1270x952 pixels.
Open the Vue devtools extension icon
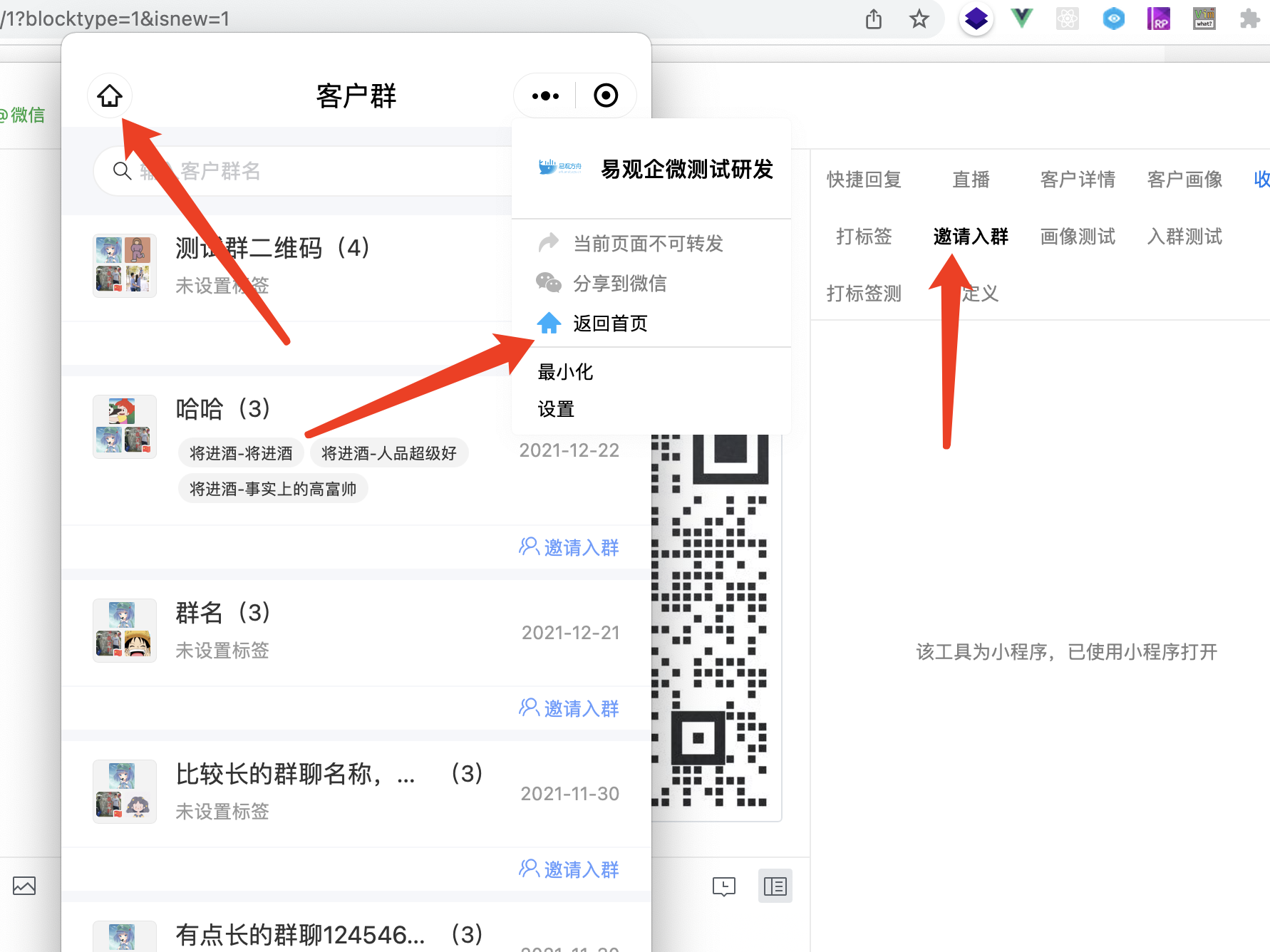click(1022, 19)
